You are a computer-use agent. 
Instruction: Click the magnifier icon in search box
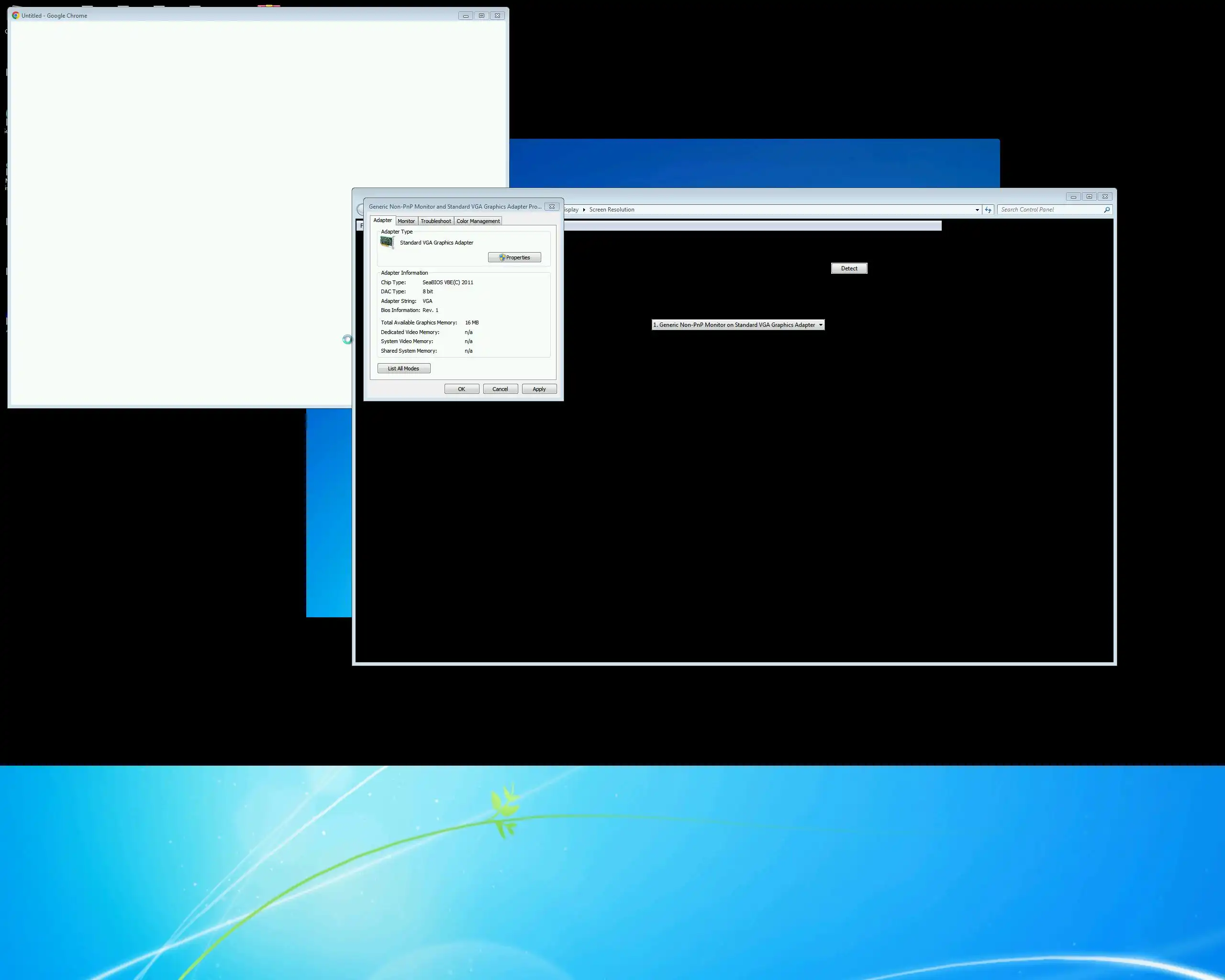click(x=1106, y=210)
